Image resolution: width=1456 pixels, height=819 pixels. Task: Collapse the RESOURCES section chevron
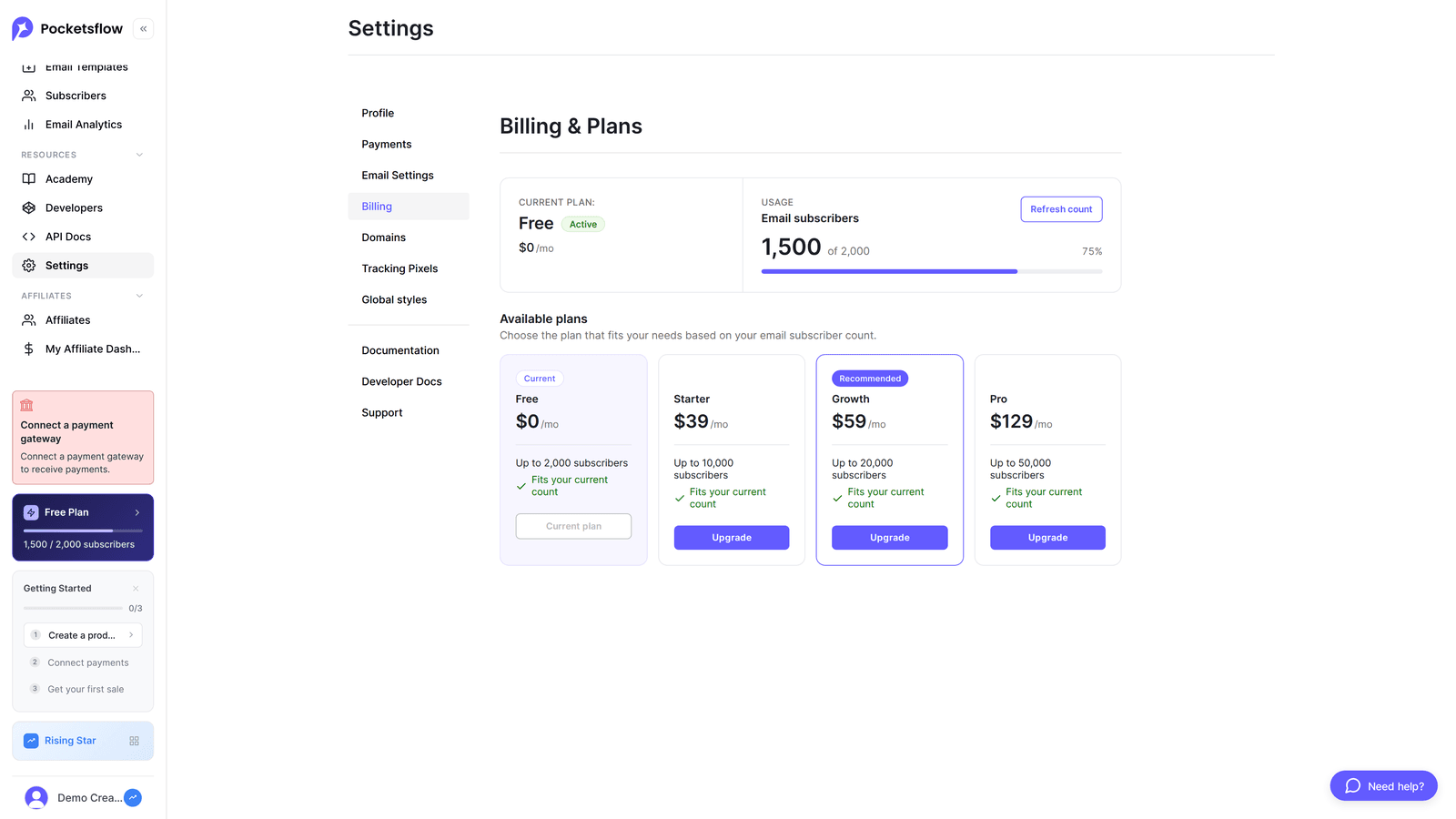pyautogui.click(x=139, y=155)
